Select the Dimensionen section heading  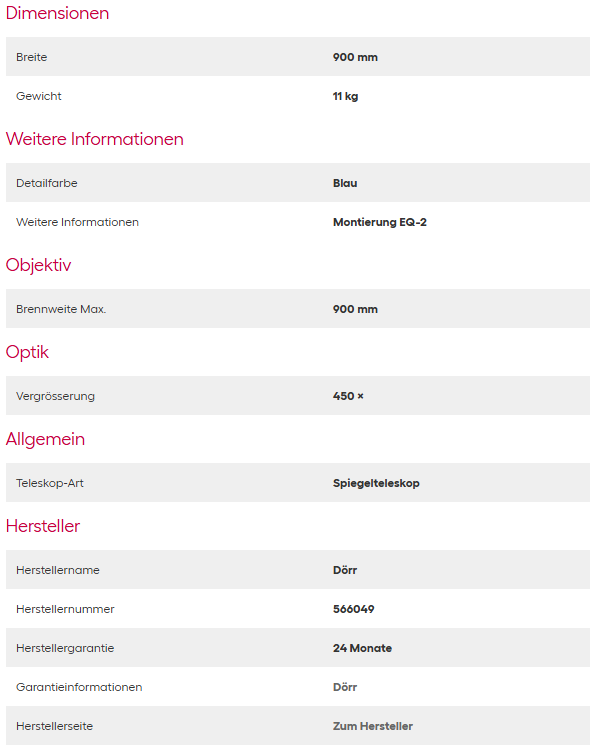click(57, 14)
